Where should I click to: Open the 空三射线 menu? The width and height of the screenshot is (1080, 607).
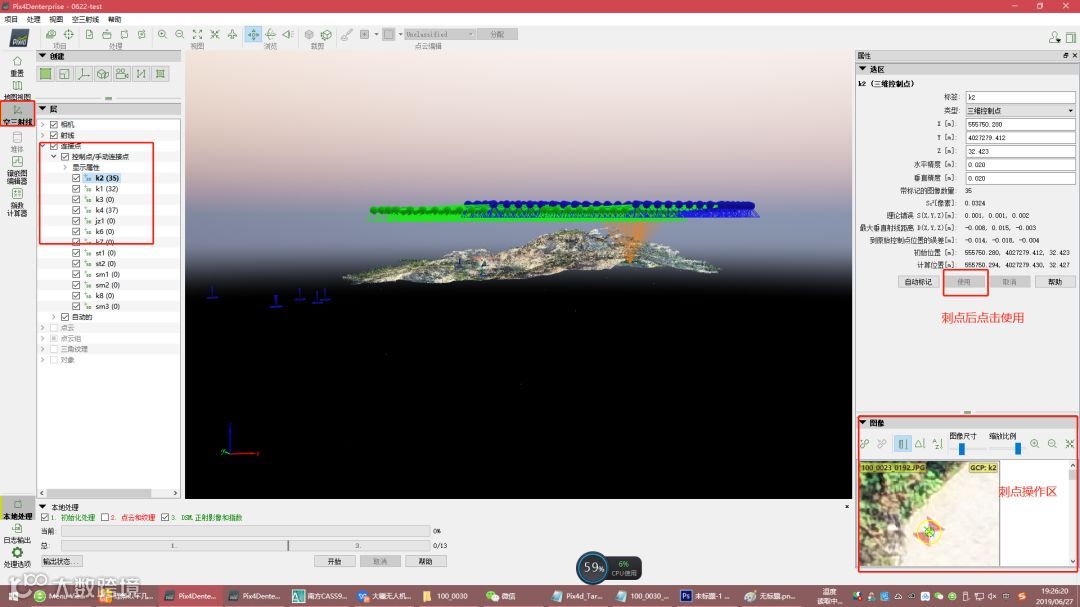85,19
